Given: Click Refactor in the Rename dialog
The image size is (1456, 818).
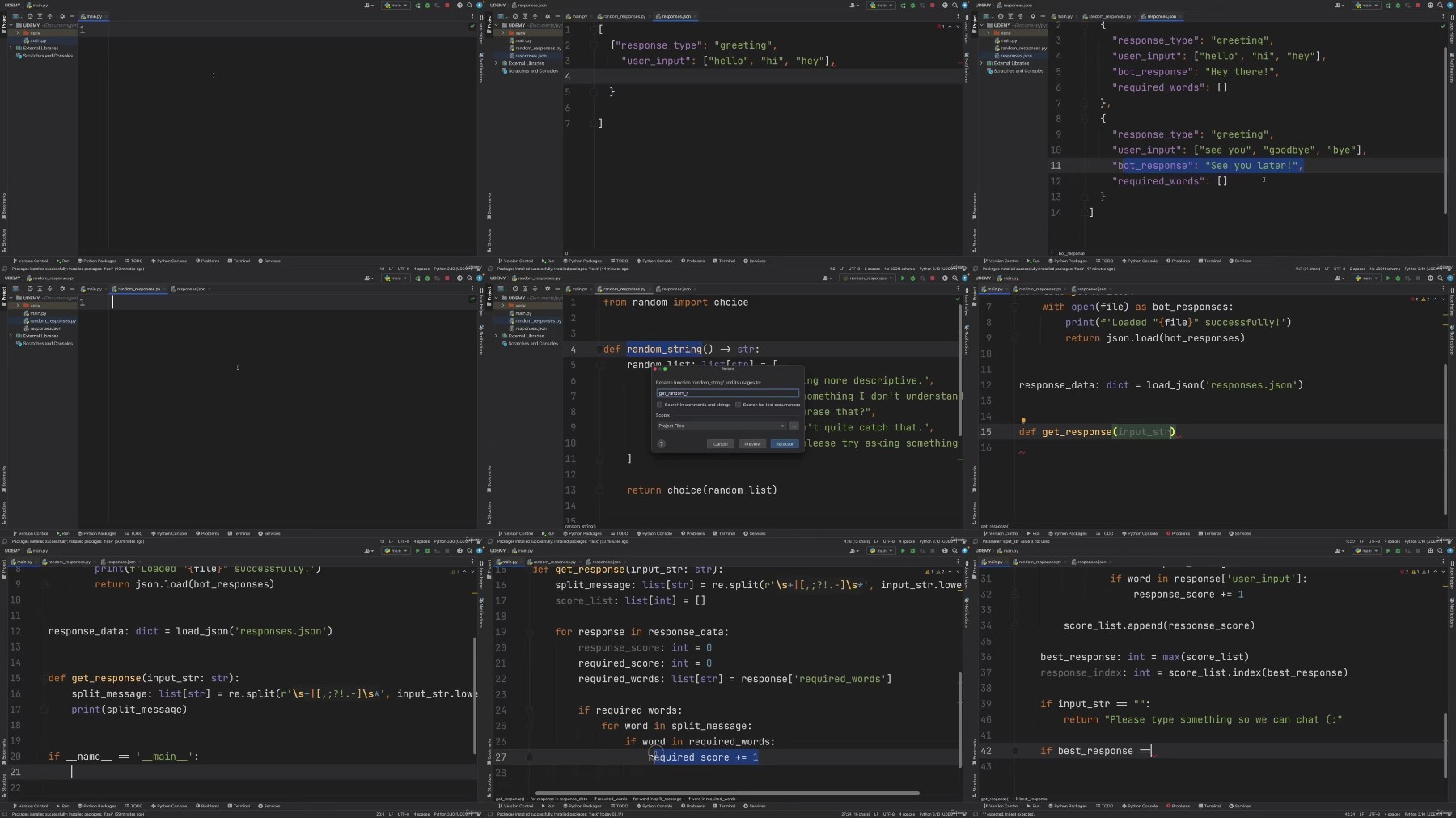Looking at the screenshot, I should [x=785, y=444].
